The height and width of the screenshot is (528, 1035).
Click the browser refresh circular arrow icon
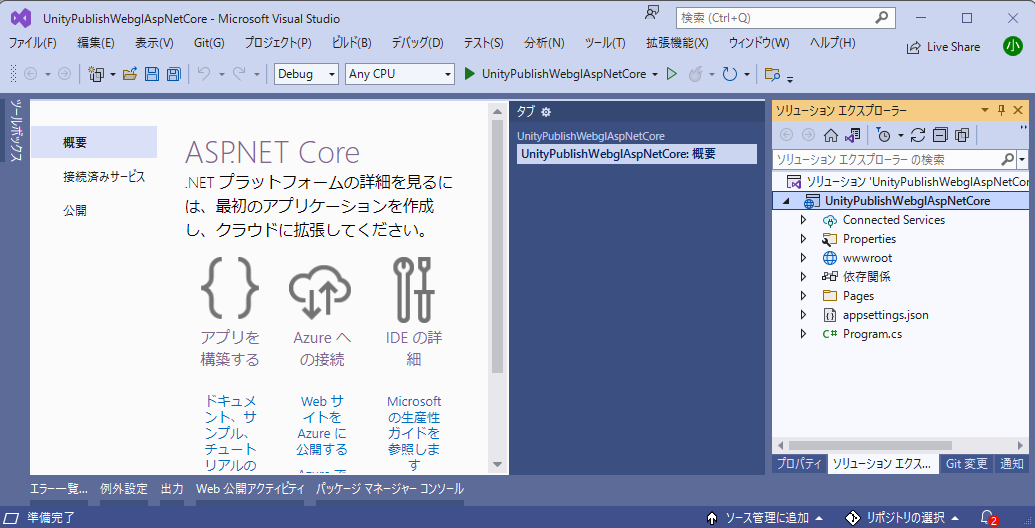(x=729, y=74)
